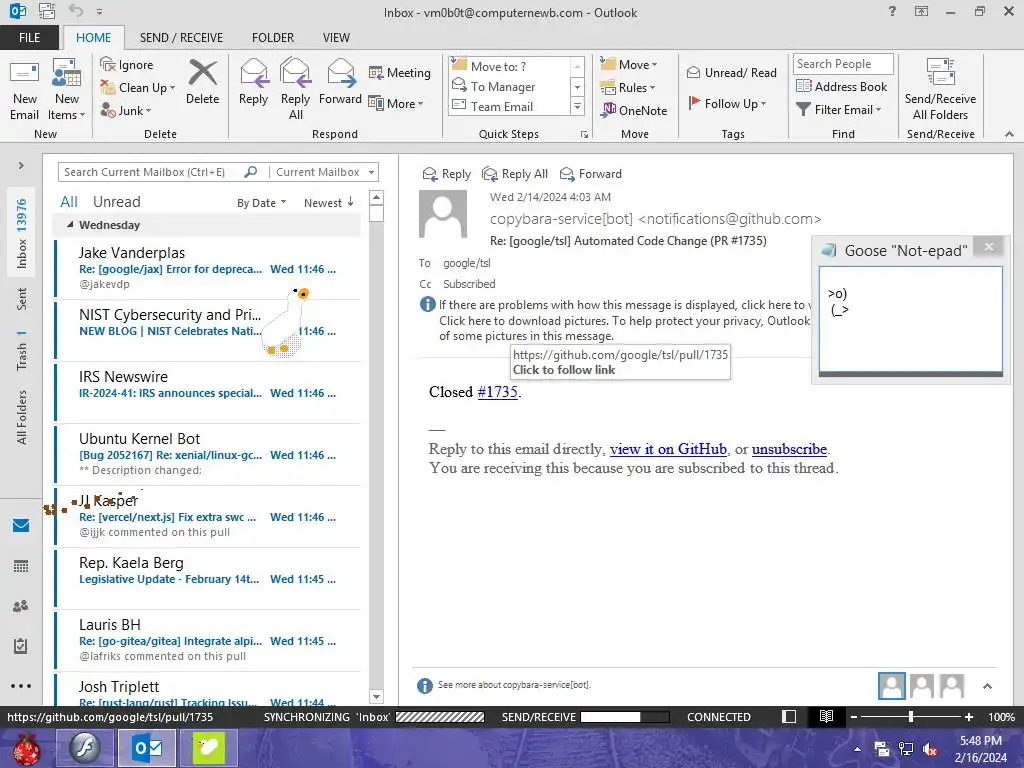Click the Ignore conversation icon

click(107, 64)
